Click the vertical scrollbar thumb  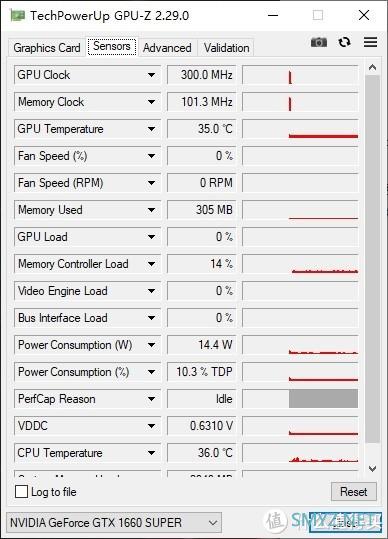coord(372,260)
